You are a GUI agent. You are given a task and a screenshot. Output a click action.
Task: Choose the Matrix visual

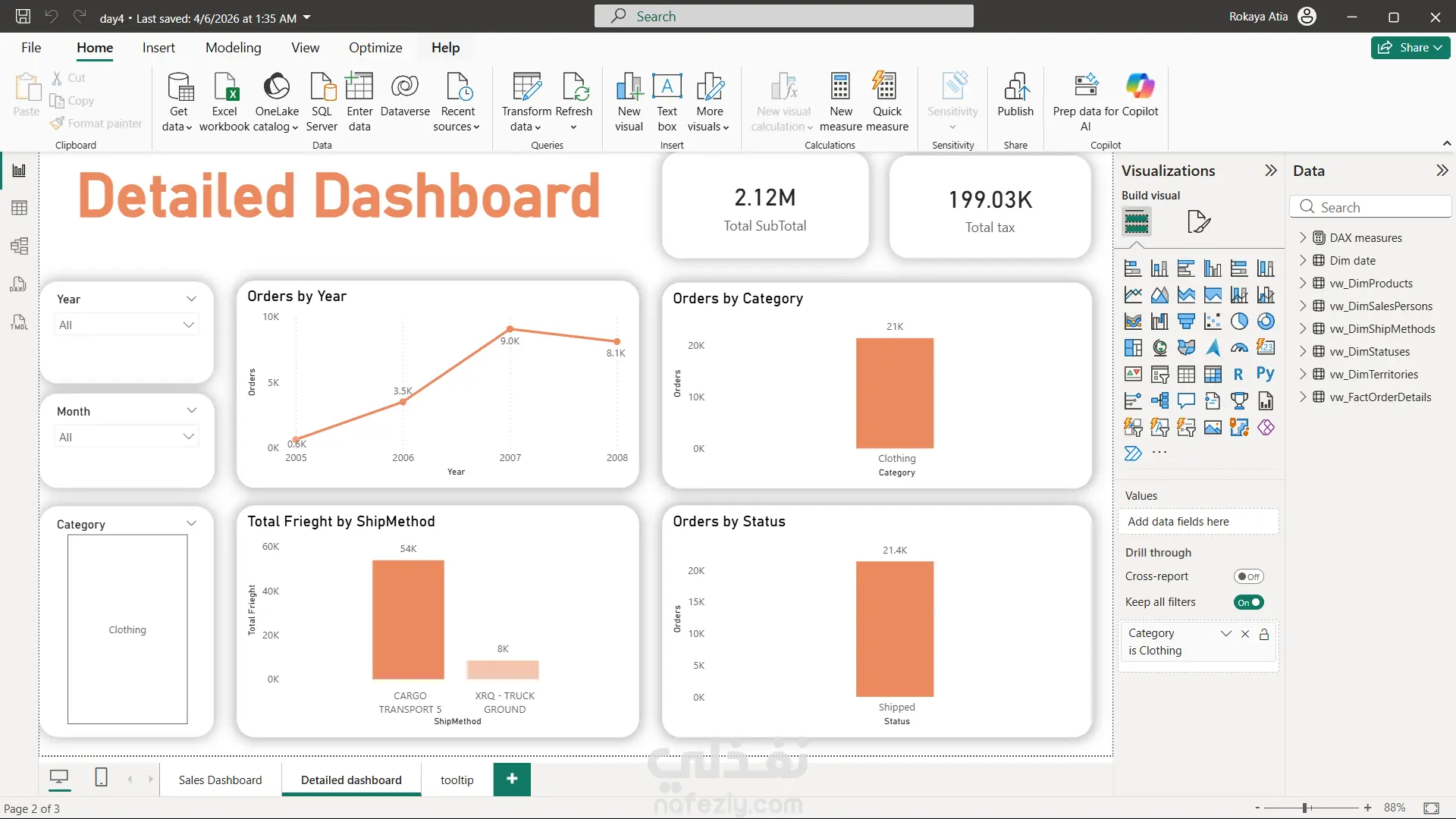1213,375
